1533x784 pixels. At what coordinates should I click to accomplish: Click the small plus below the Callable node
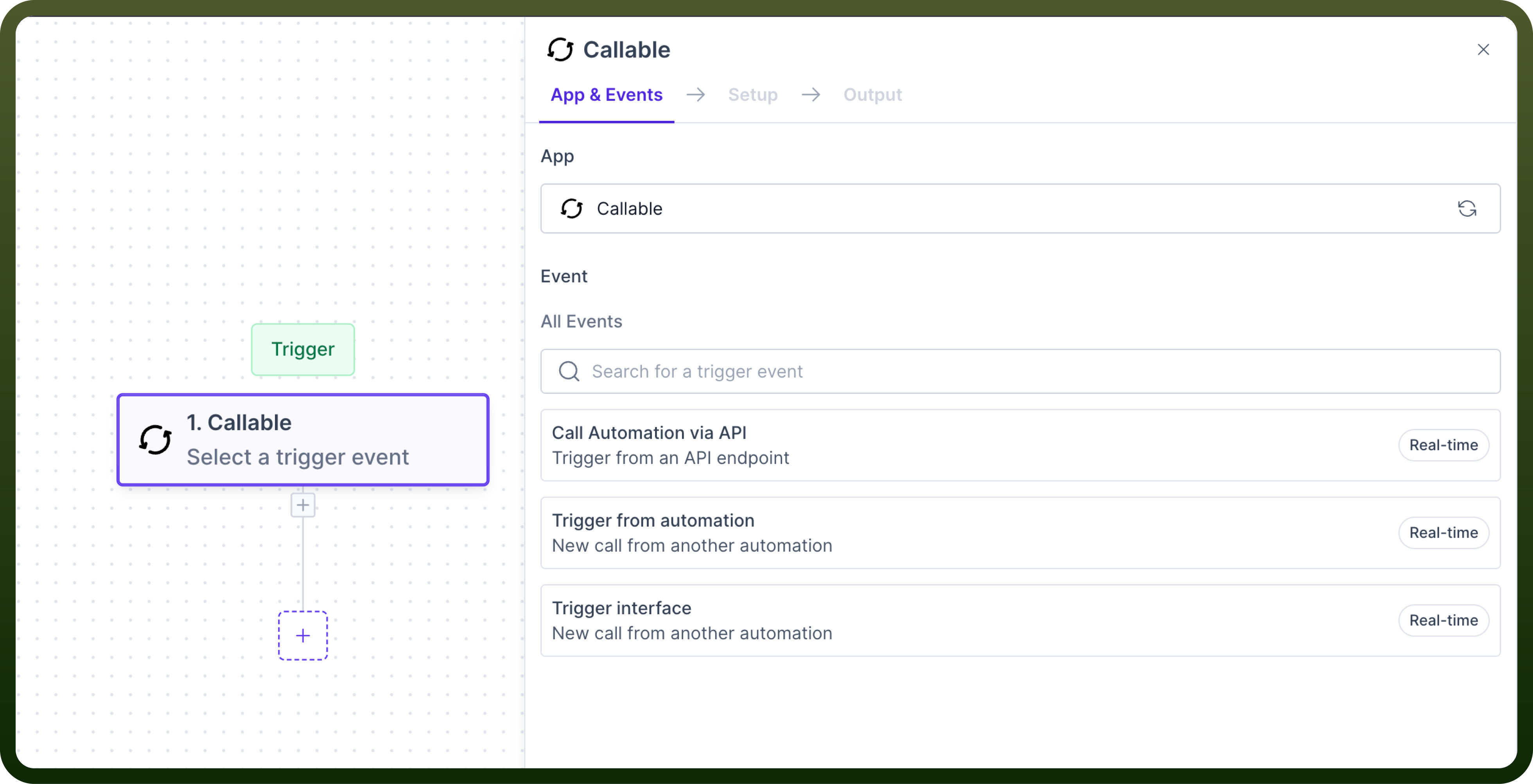click(303, 505)
